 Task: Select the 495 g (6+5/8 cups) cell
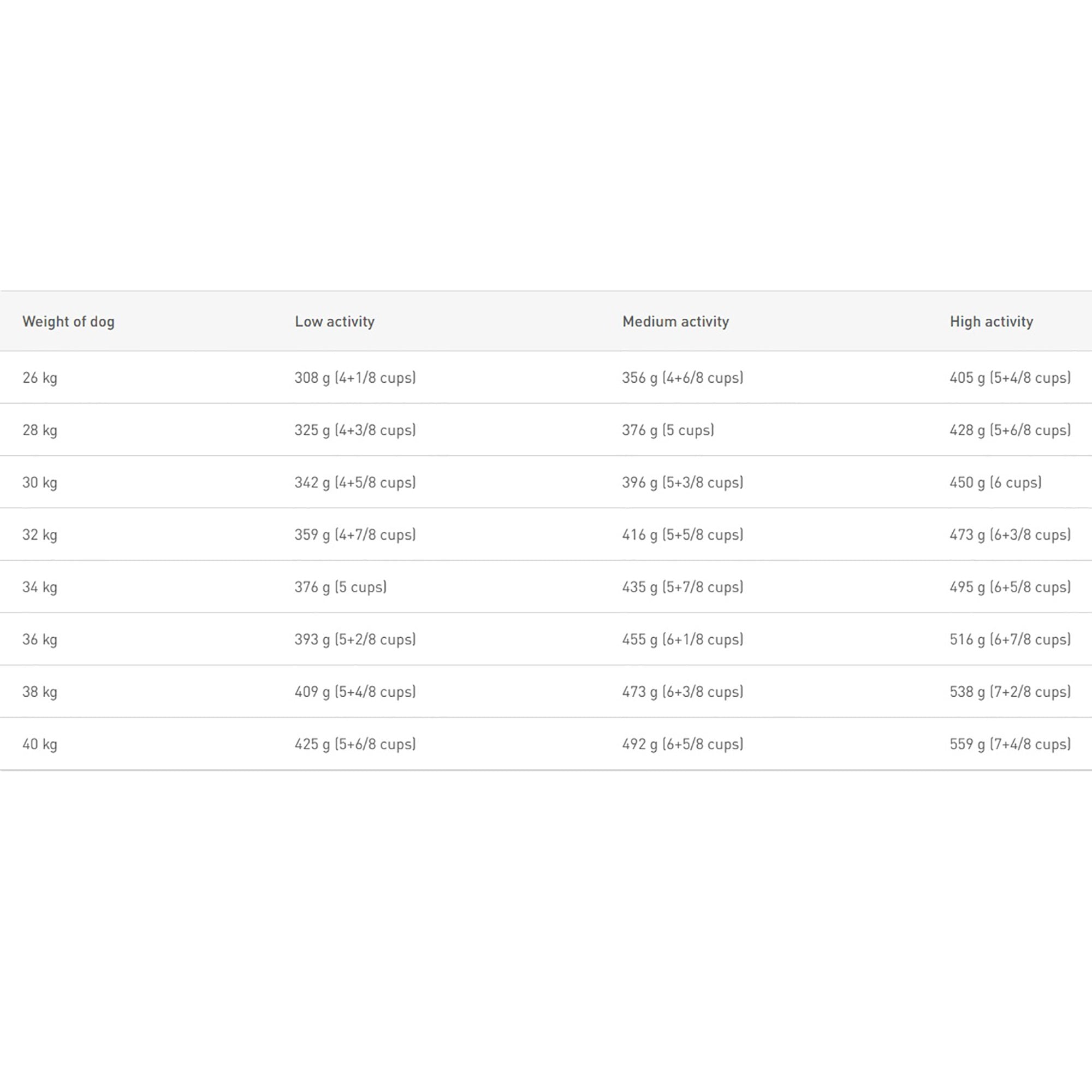[1010, 587]
